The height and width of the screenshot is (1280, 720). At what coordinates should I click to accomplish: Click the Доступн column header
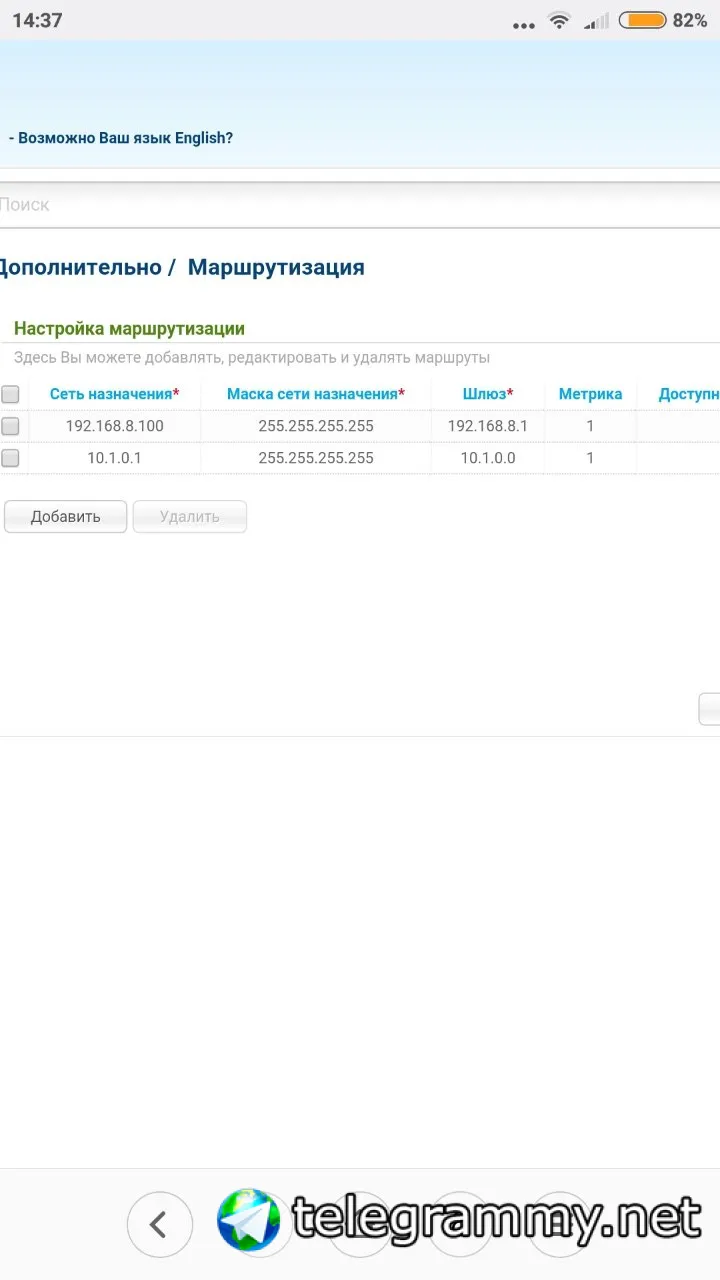[689, 394]
